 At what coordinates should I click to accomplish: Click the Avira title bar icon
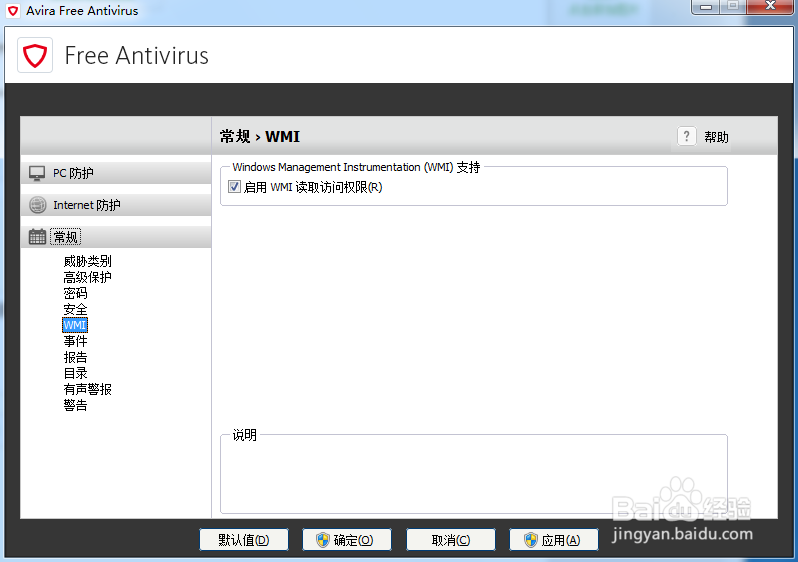(x=13, y=11)
